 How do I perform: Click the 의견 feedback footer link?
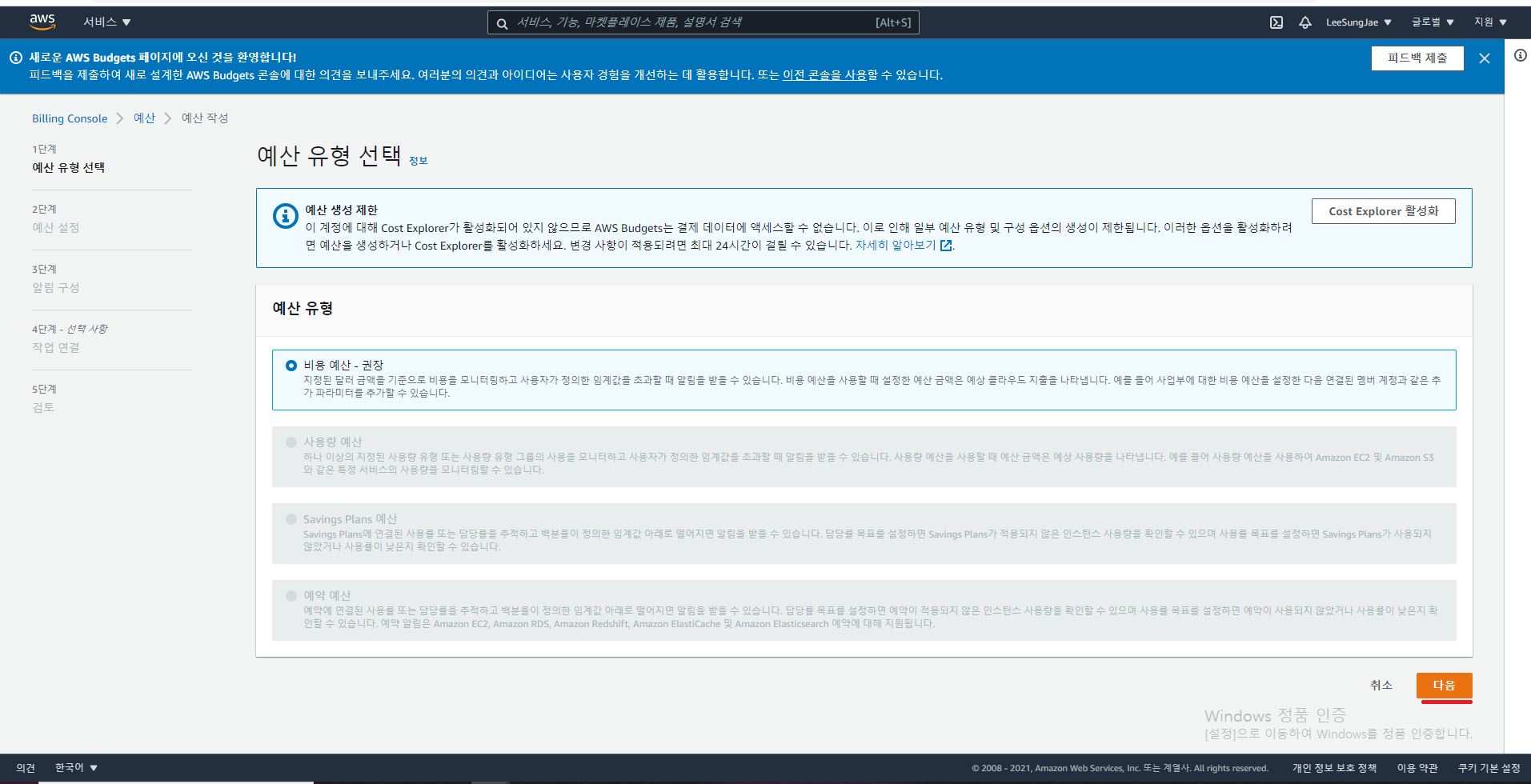pos(26,768)
